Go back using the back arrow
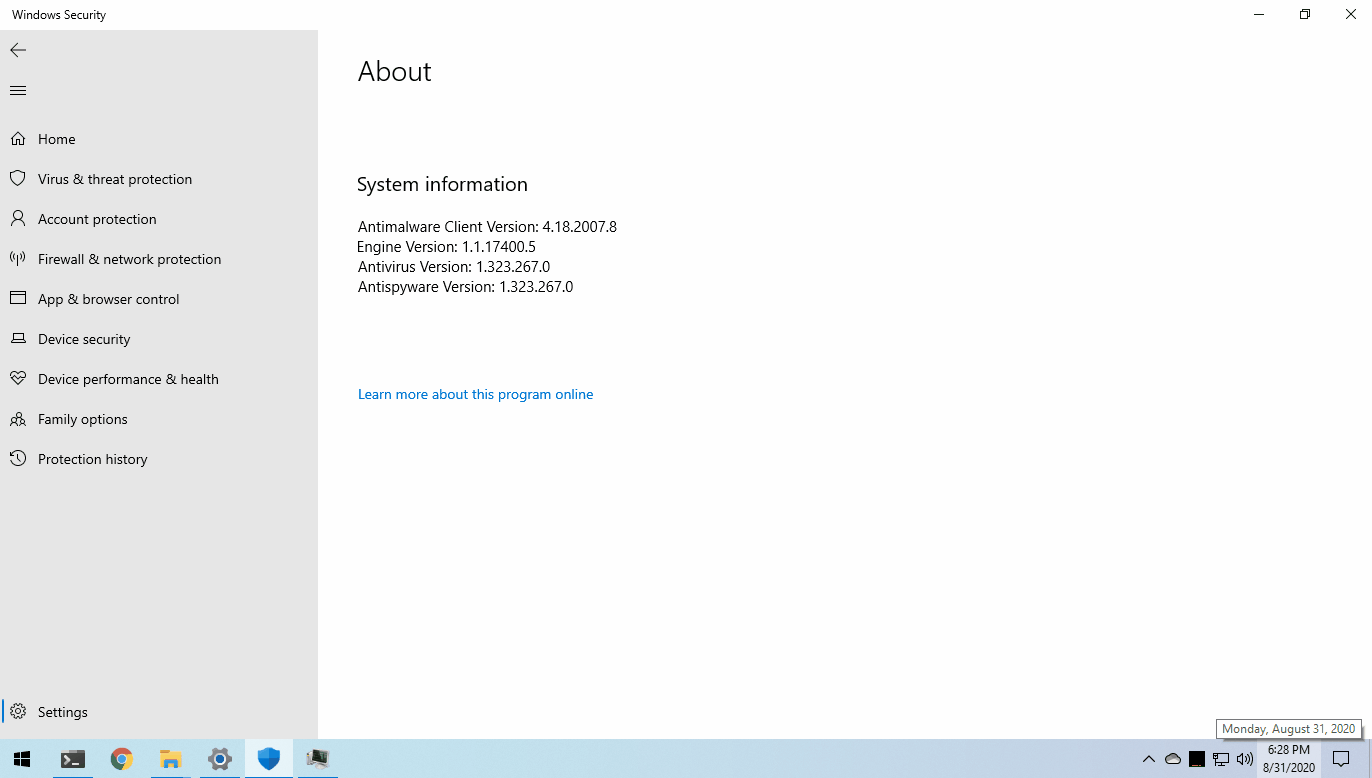This screenshot has height=778, width=1372. 18,50
